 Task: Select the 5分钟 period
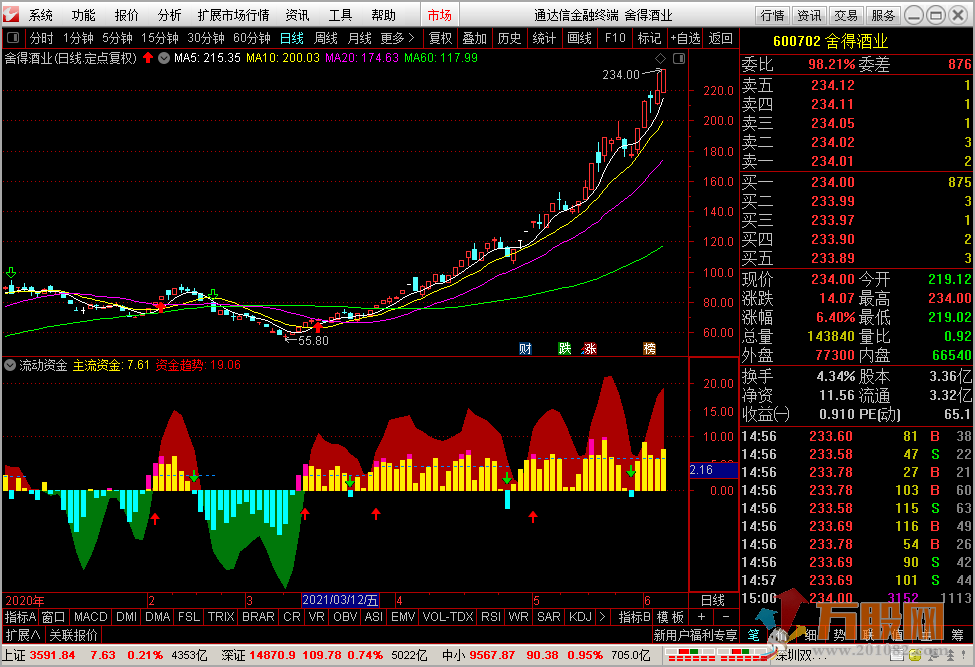(118, 38)
